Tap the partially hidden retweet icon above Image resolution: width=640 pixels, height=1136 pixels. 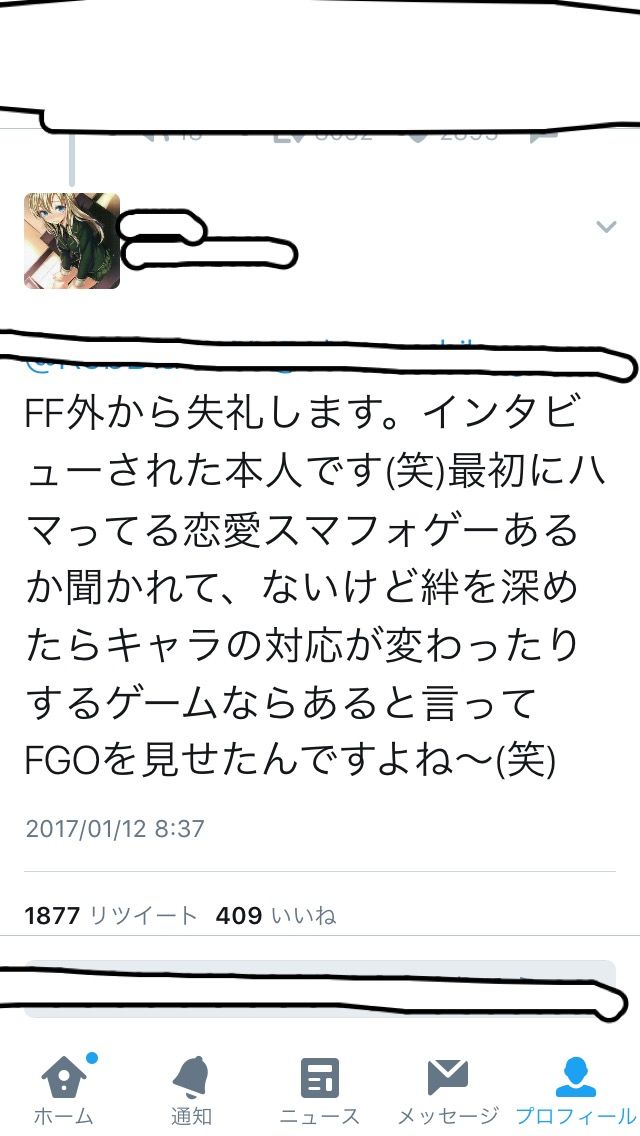click(286, 134)
